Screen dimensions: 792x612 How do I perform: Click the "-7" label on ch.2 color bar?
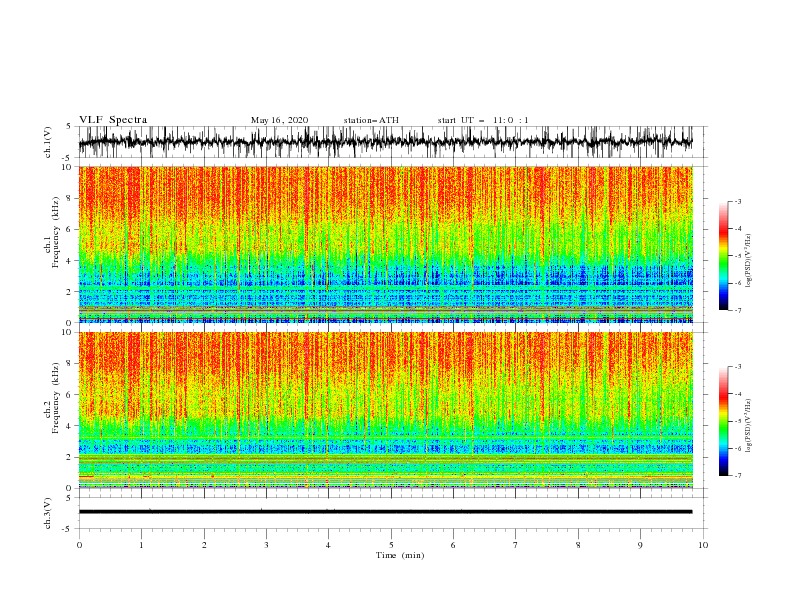[738, 476]
